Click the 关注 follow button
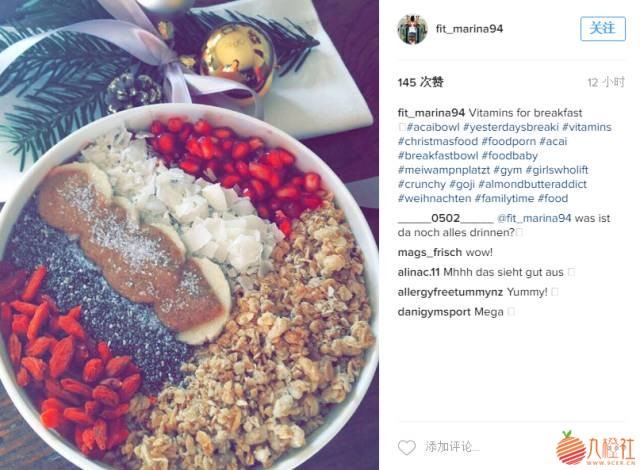The height and width of the screenshot is (470, 640). pyautogui.click(x=603, y=29)
